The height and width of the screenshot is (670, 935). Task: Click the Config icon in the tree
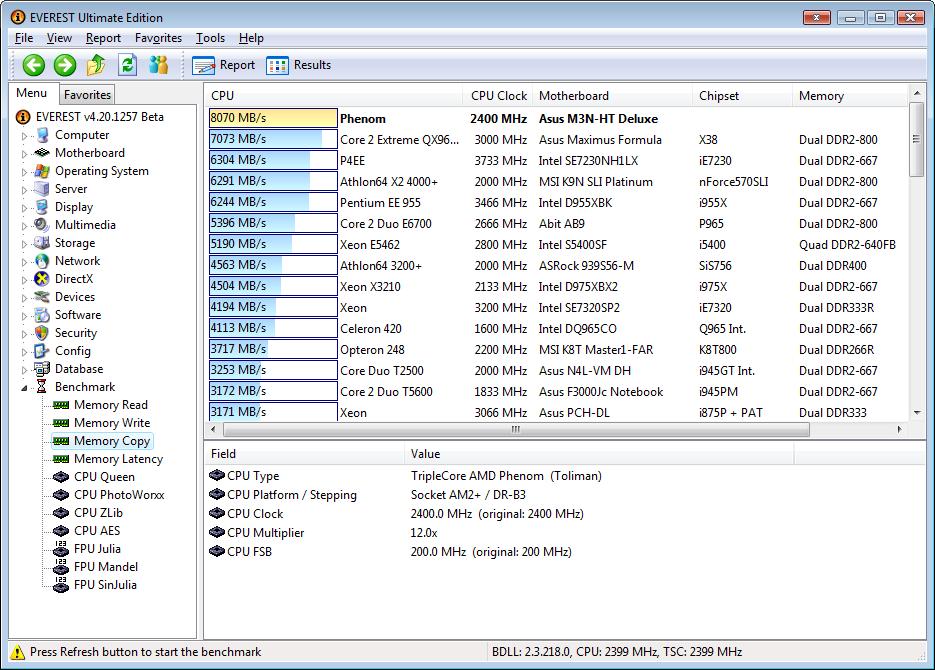42,351
